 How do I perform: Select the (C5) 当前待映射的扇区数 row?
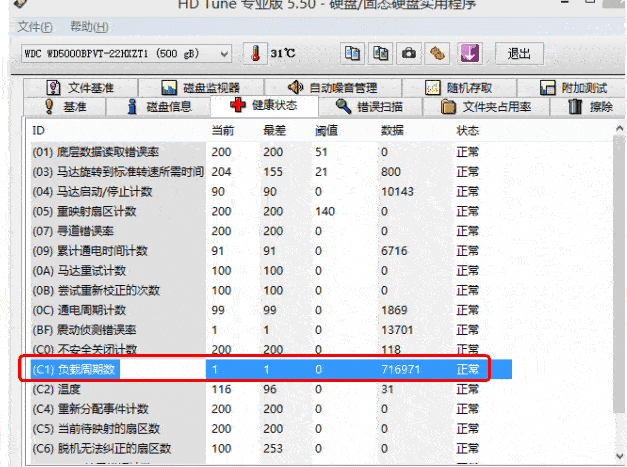271,429
